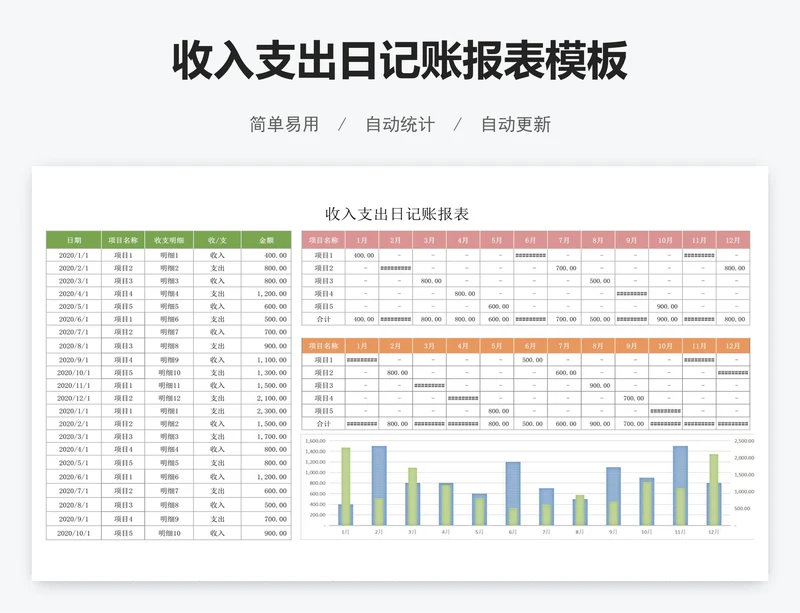Click the date cell 2020/11/1
Image resolution: width=800 pixels, height=613 pixels.
point(74,385)
